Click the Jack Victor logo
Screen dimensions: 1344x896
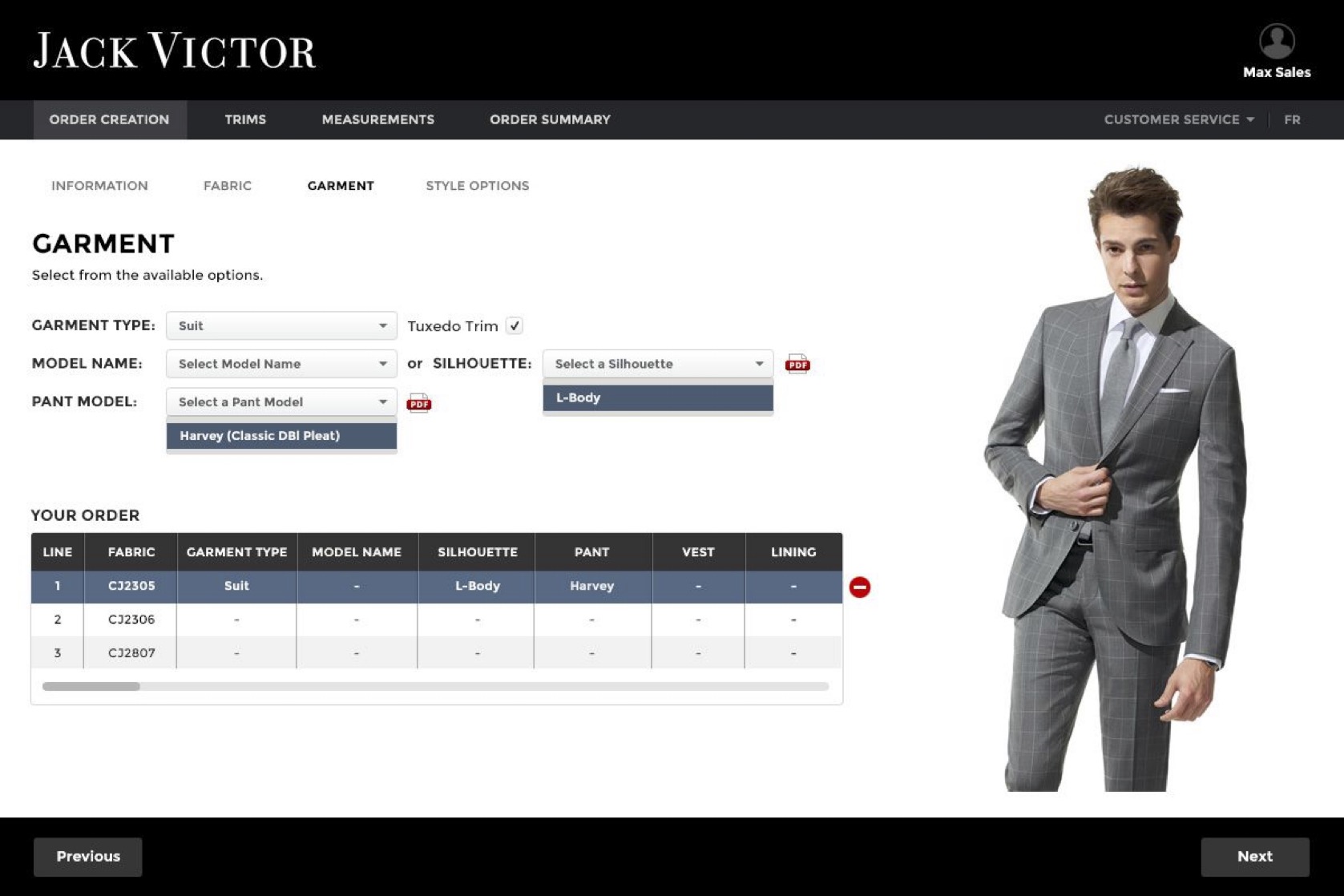(x=175, y=51)
